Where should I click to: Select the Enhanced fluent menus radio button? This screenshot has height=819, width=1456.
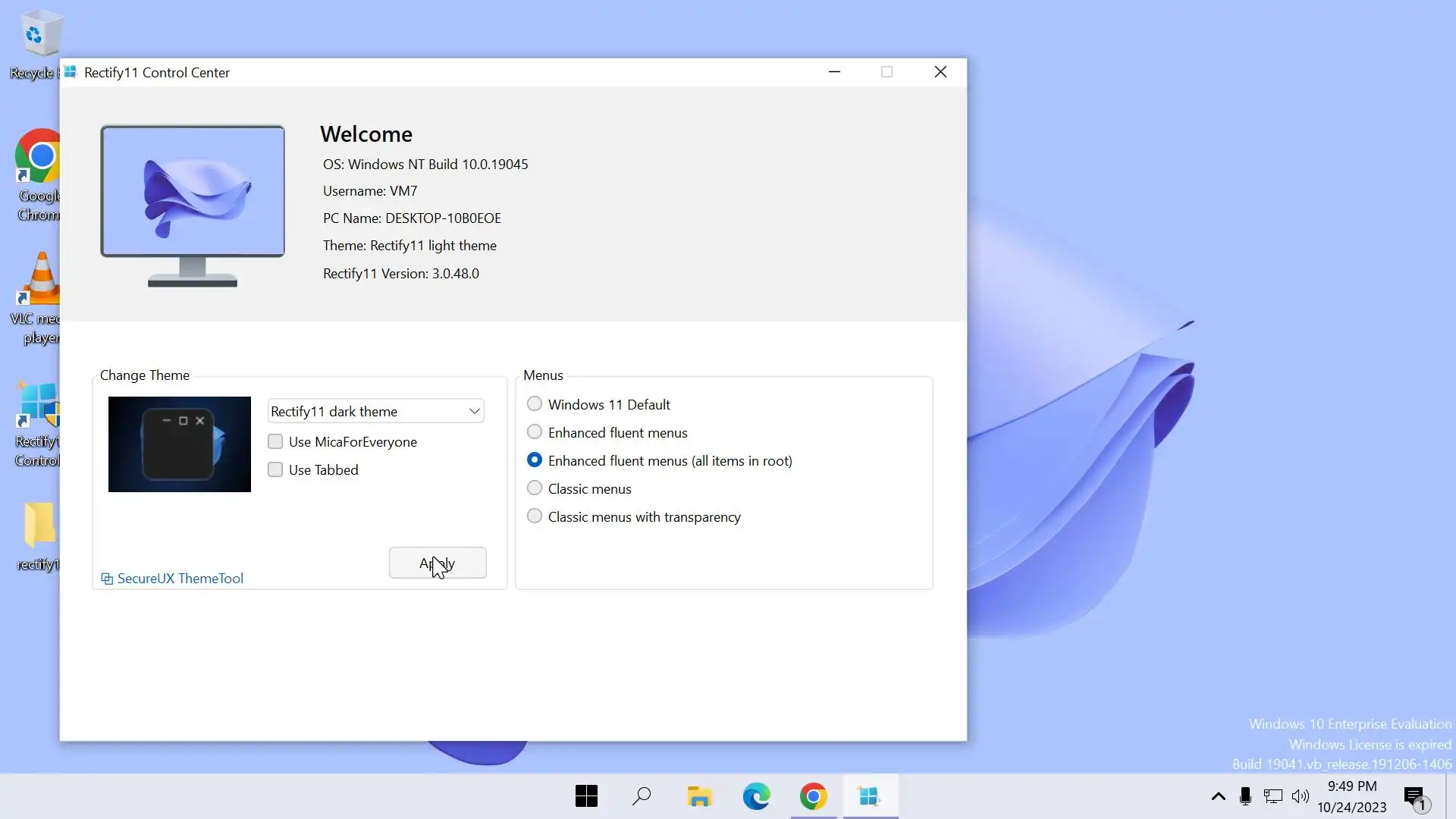click(x=535, y=432)
